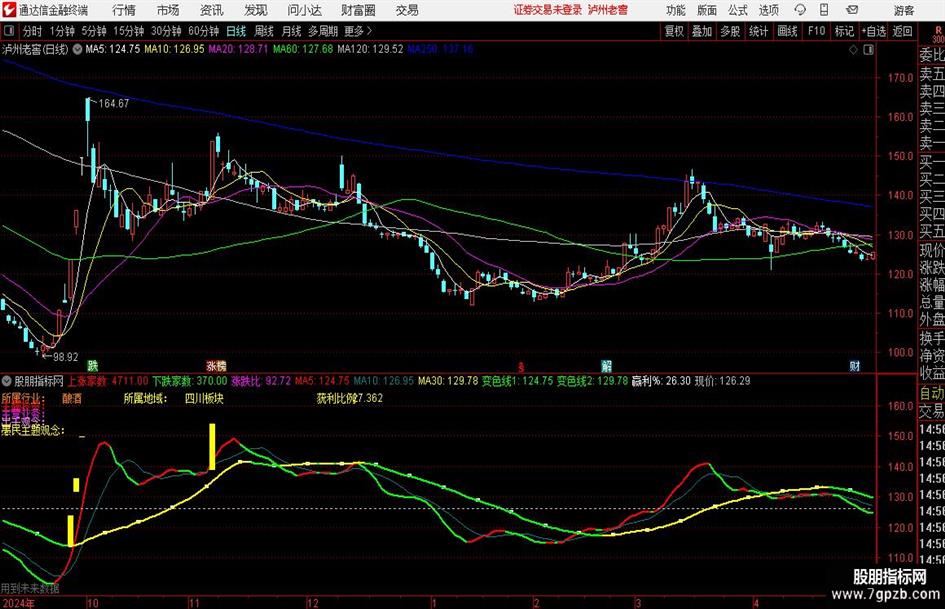945x609 pixels.
Task: Click the 98.92 low price label
Action: pos(66,356)
